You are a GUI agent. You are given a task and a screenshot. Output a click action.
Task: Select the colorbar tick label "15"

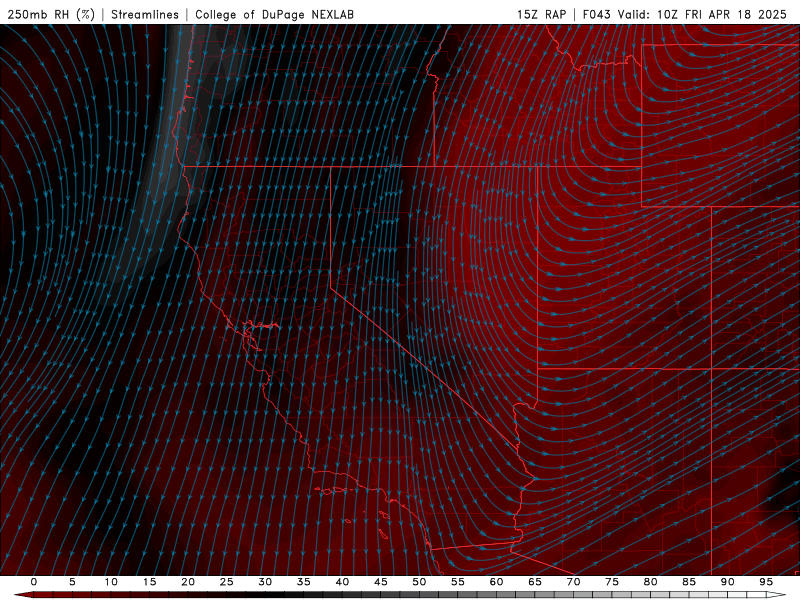[149, 582]
